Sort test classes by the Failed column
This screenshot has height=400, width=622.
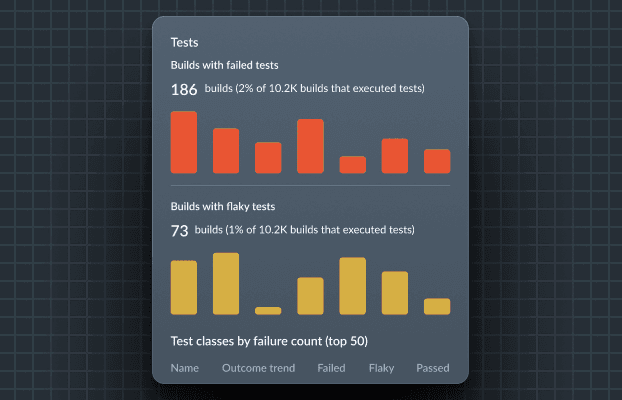331,368
